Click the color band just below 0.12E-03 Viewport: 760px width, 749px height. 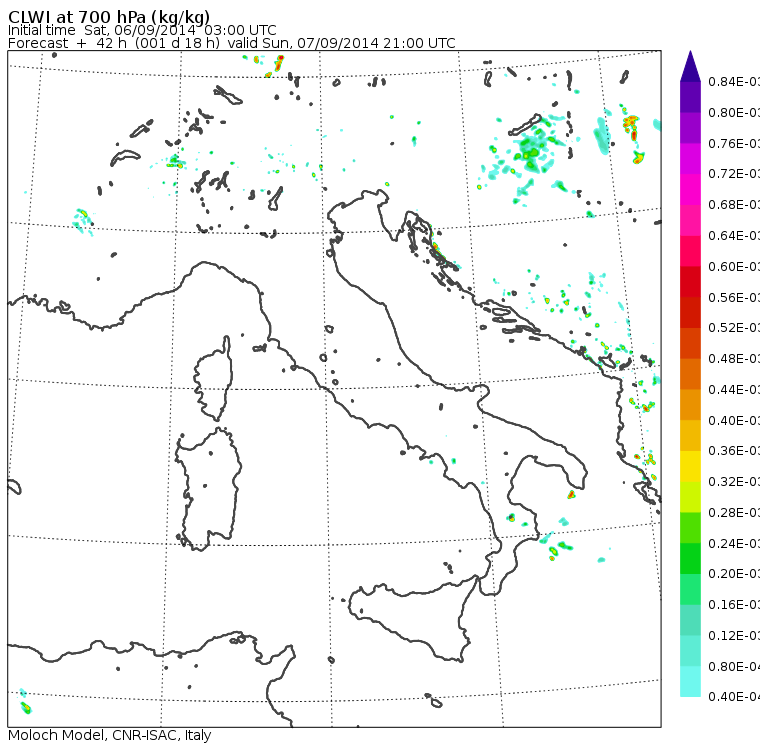pos(690,651)
